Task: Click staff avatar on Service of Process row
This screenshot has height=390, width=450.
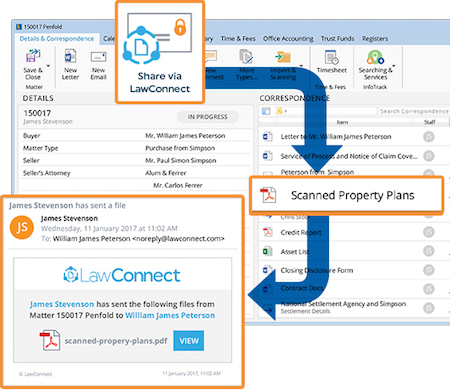Action: pos(429,156)
